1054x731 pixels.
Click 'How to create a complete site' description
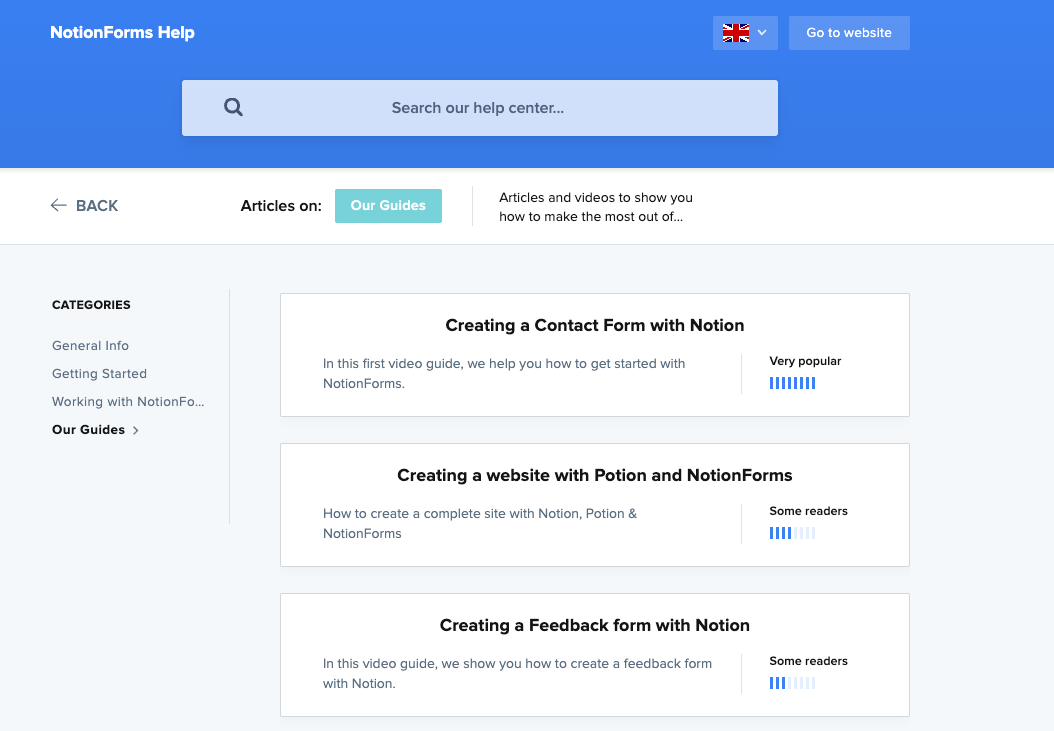tap(480, 523)
